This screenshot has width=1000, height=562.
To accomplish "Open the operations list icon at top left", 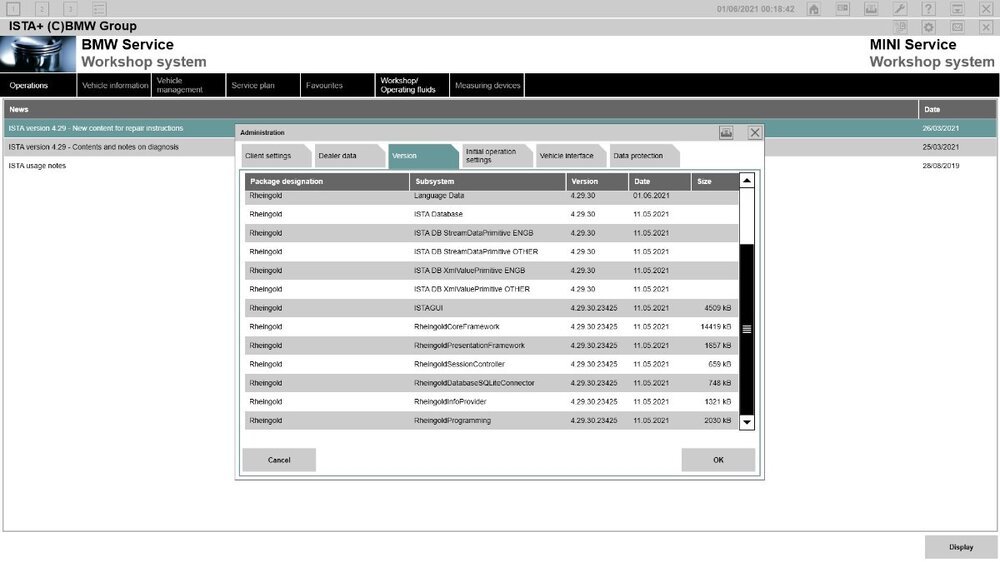I will [99, 9].
